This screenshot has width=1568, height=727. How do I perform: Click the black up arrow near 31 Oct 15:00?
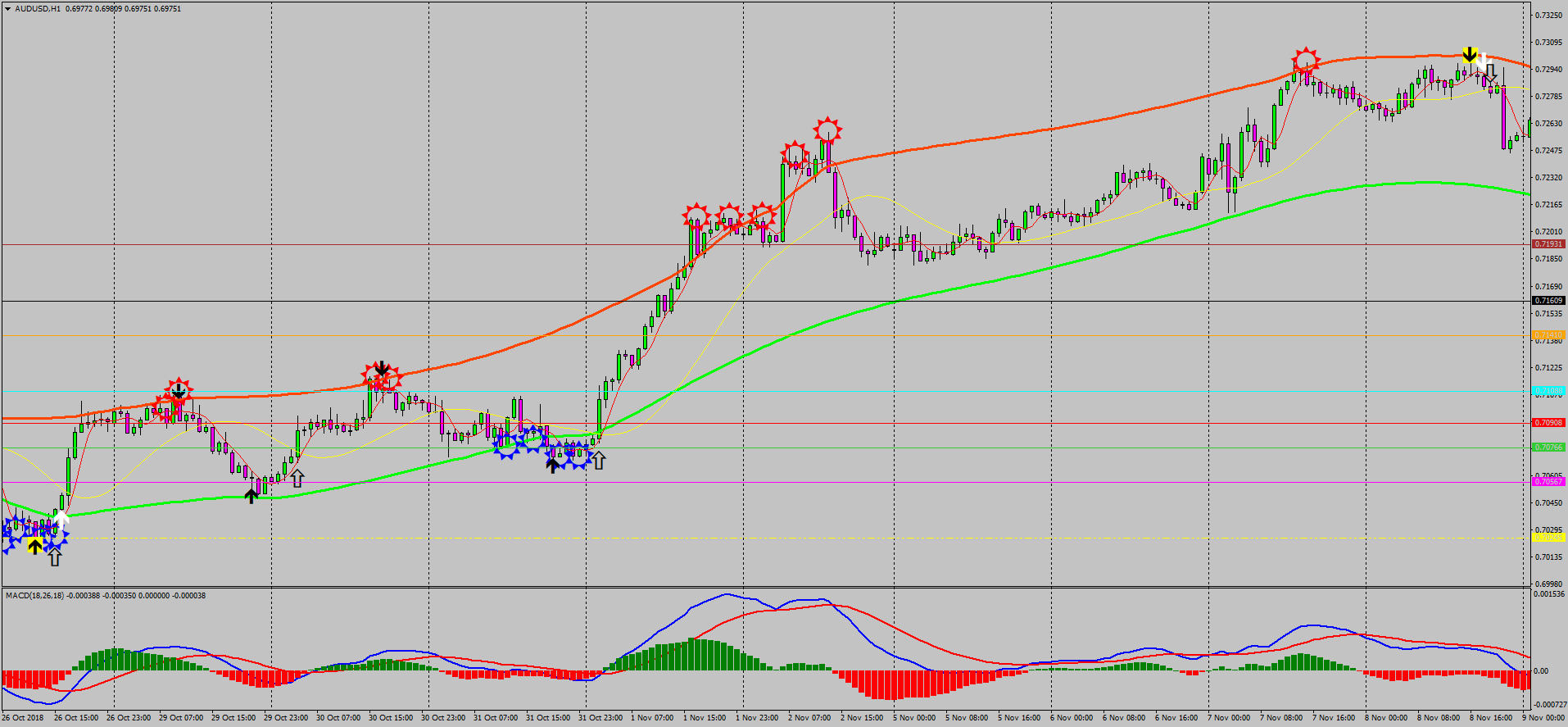[x=553, y=466]
